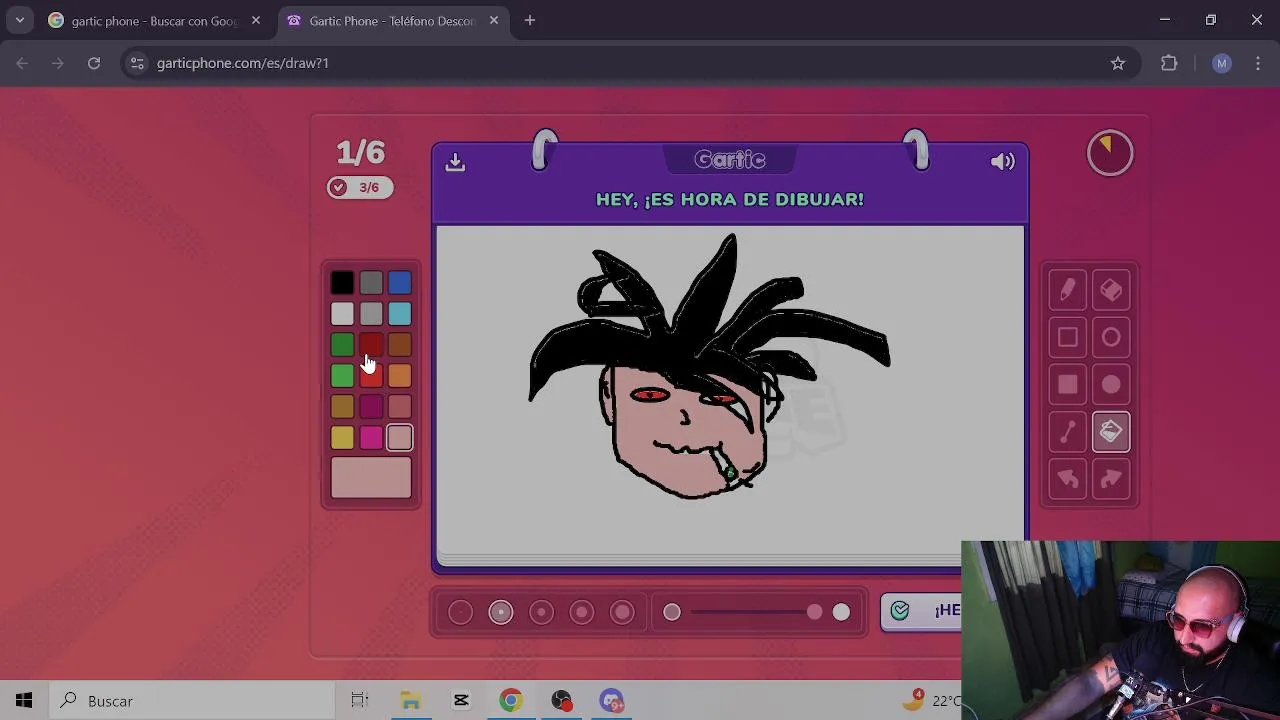This screenshot has width=1280, height=720.
Task: Pick the golden brown color swatch
Action: (342, 407)
